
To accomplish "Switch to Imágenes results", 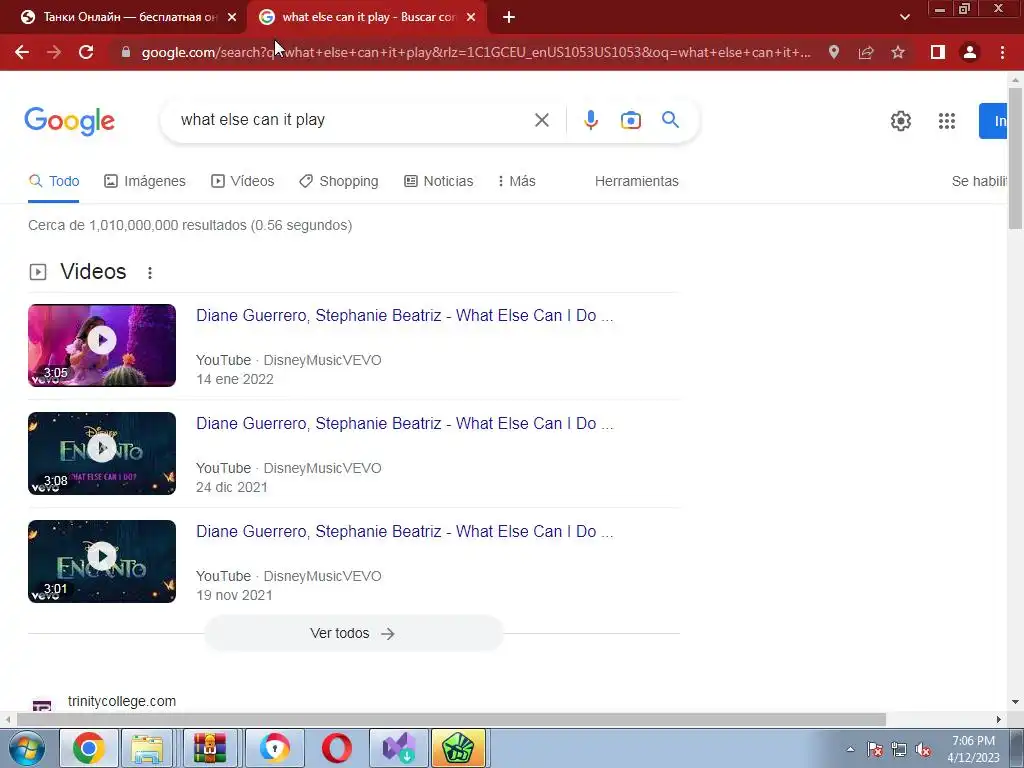I will pos(145,181).
